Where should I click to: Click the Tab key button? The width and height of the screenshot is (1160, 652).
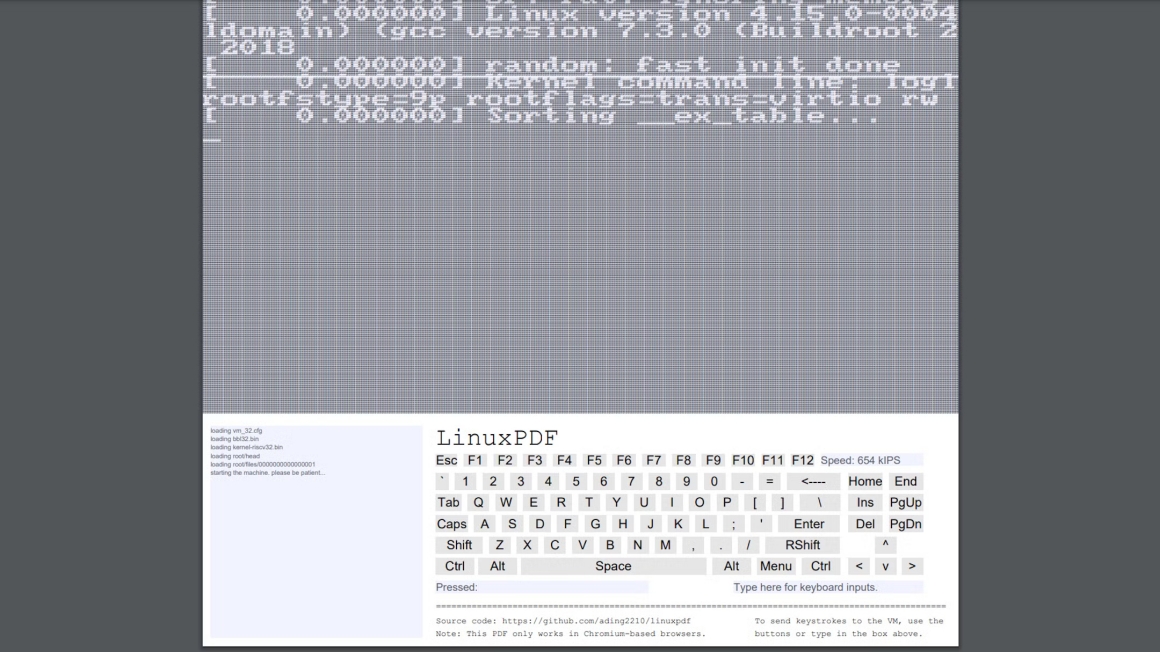point(448,503)
